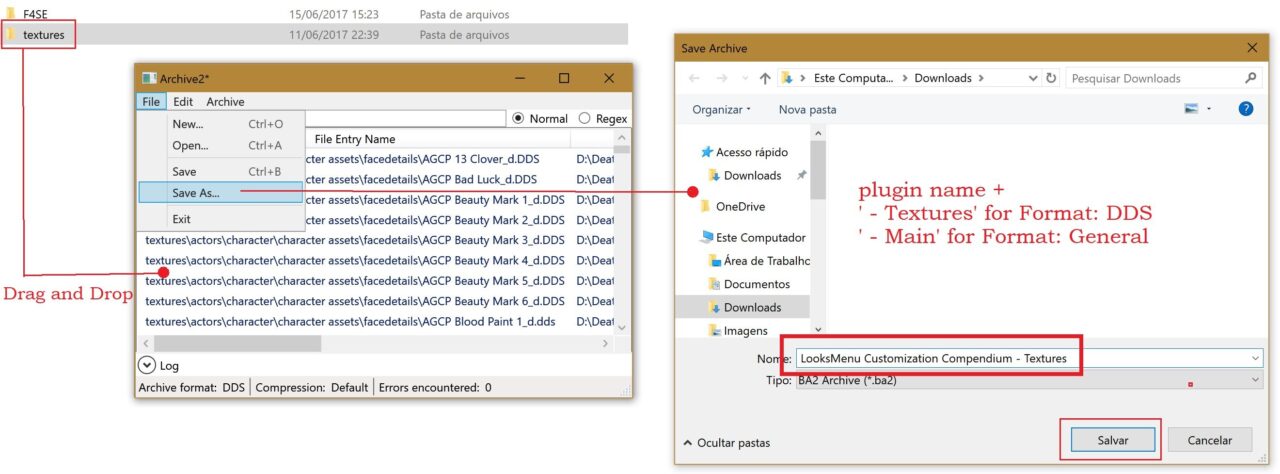Click the up-arrow parent folder button
The height and width of the screenshot is (474, 1280).
coord(765,78)
